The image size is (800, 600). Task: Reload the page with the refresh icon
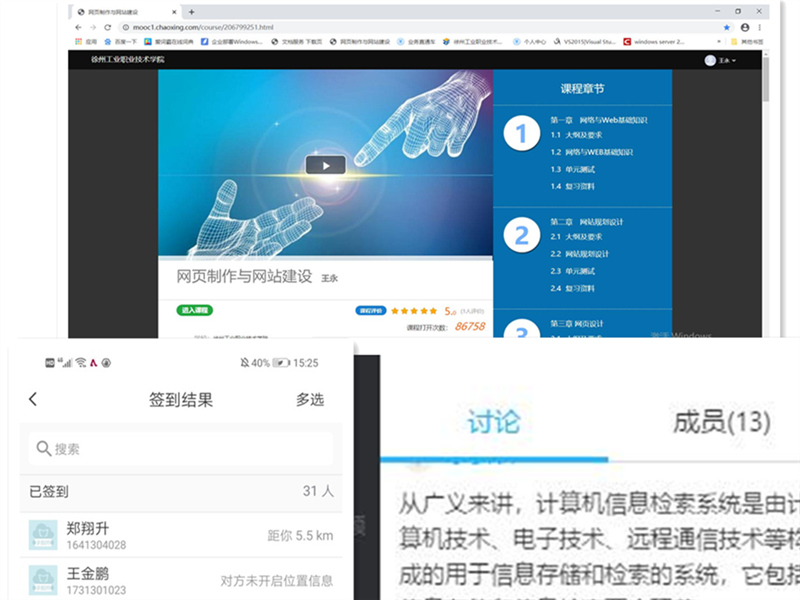tap(107, 27)
